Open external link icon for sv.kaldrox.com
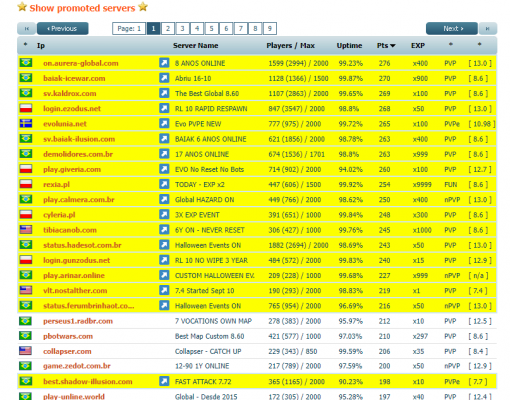Image resolution: width=510 pixels, height=400 pixels. pos(164,93)
